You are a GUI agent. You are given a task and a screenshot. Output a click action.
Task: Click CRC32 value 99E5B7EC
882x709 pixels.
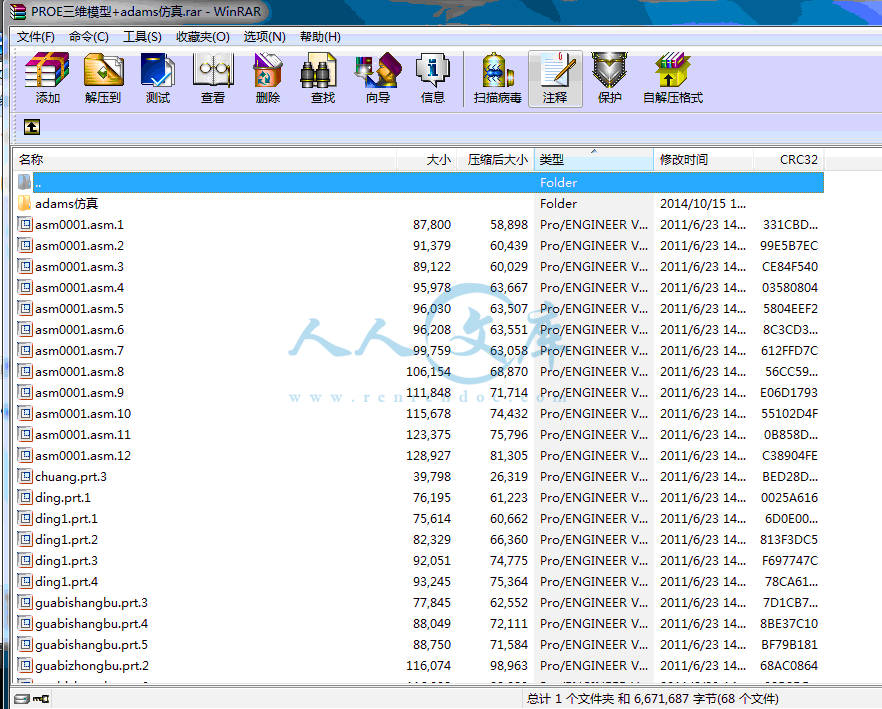coord(789,245)
